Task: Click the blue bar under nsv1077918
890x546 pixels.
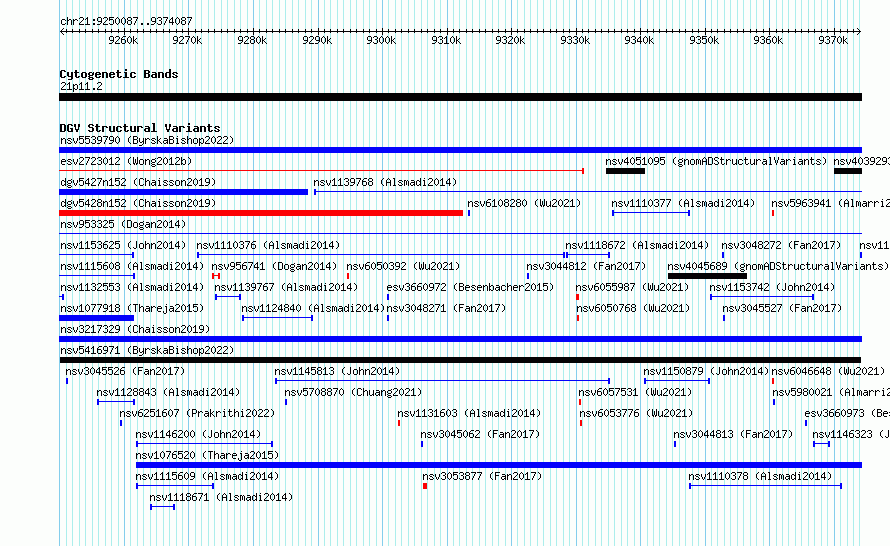Action: (x=96, y=318)
